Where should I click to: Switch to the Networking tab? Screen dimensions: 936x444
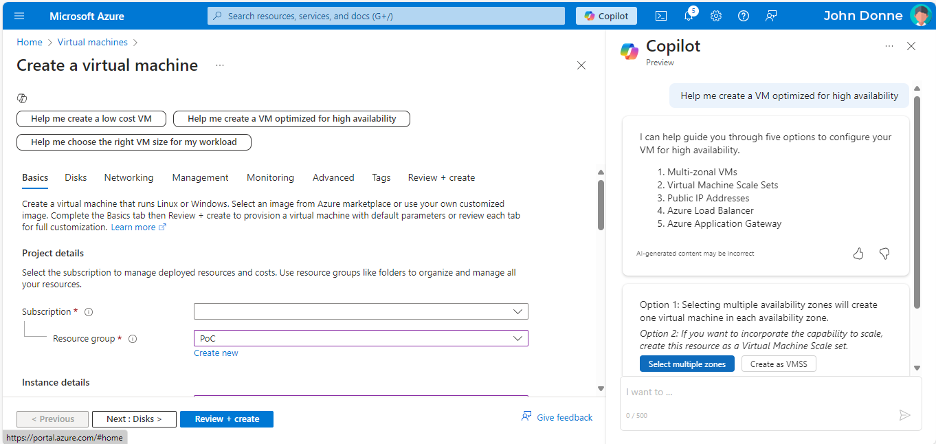[x=128, y=178]
